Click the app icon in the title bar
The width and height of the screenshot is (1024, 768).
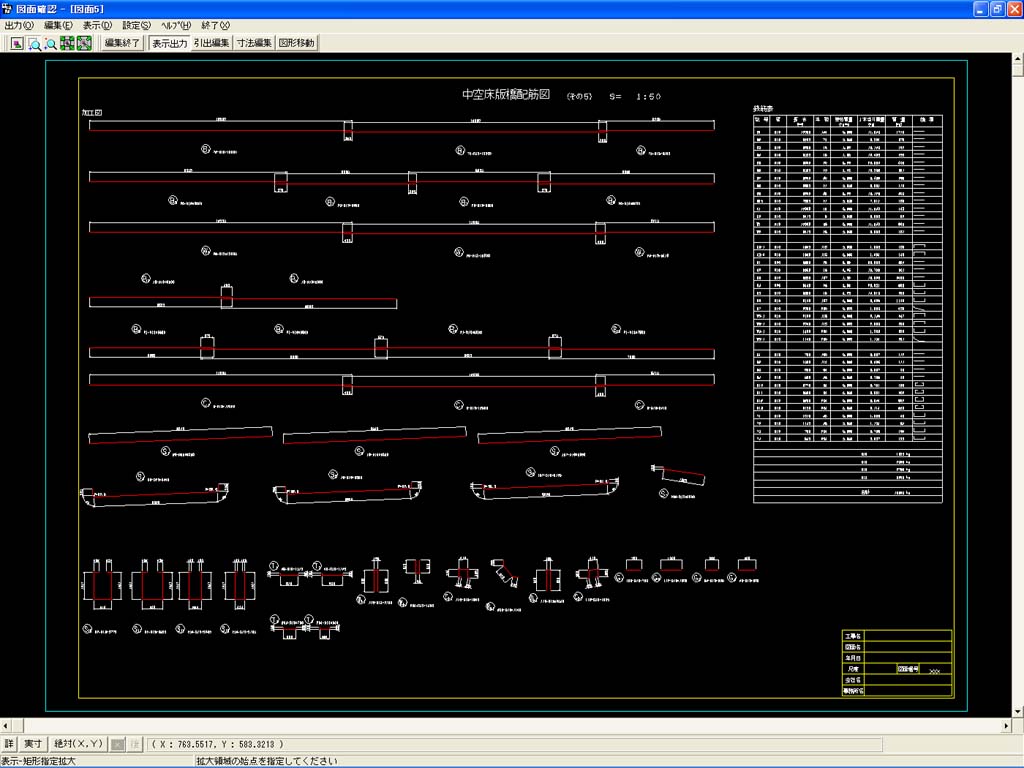pos(8,8)
